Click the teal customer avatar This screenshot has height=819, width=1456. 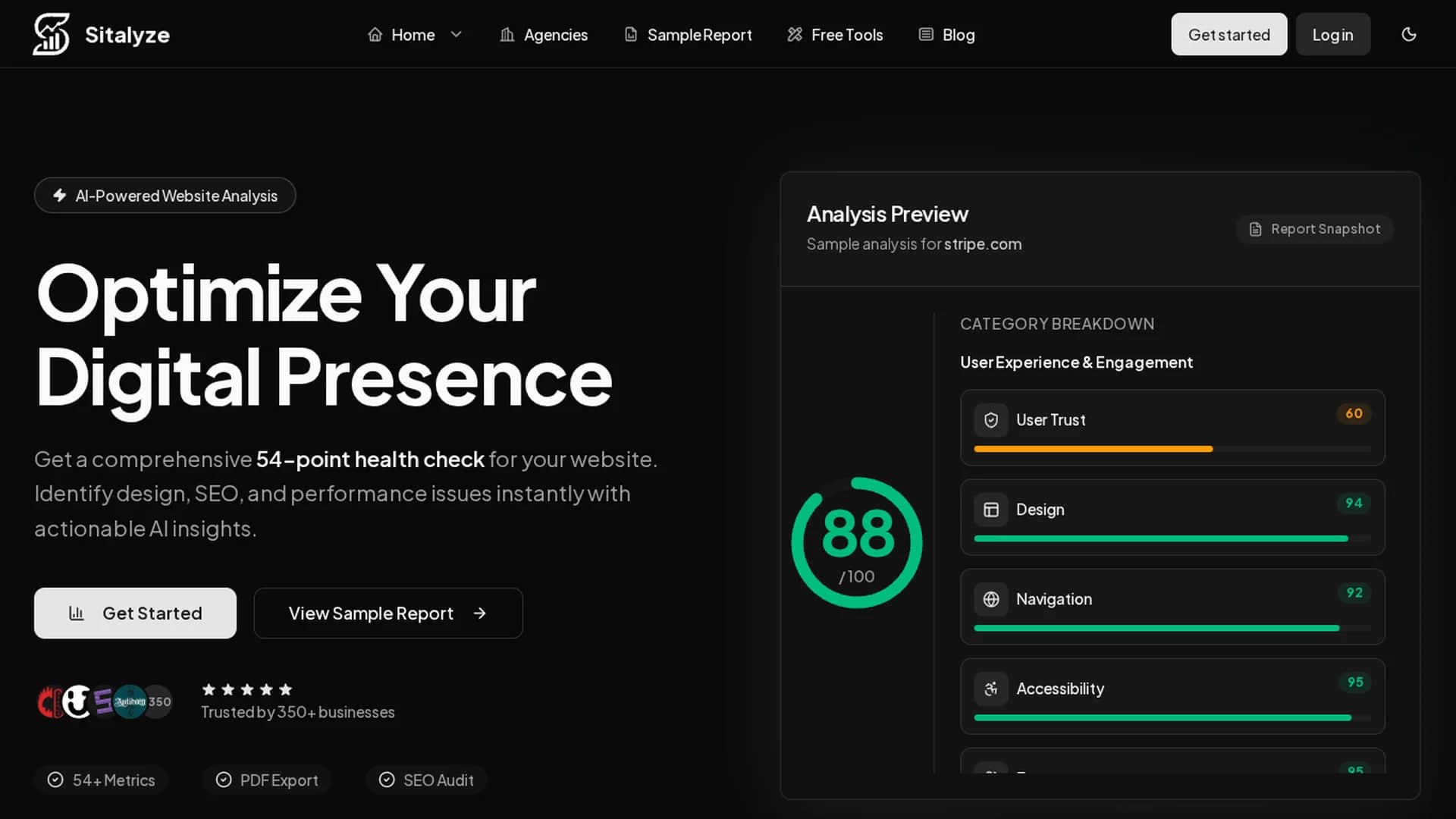[130, 701]
